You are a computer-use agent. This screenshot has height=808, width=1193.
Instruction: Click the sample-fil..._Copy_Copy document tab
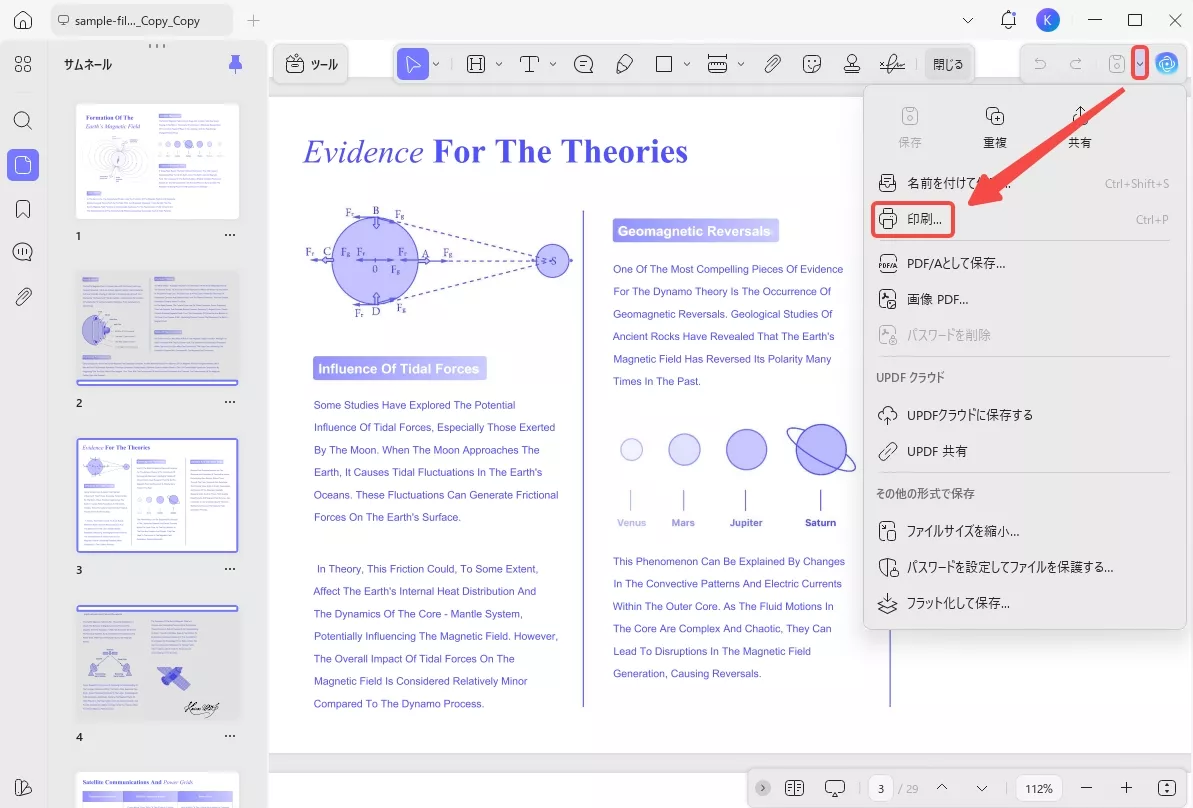coord(142,21)
